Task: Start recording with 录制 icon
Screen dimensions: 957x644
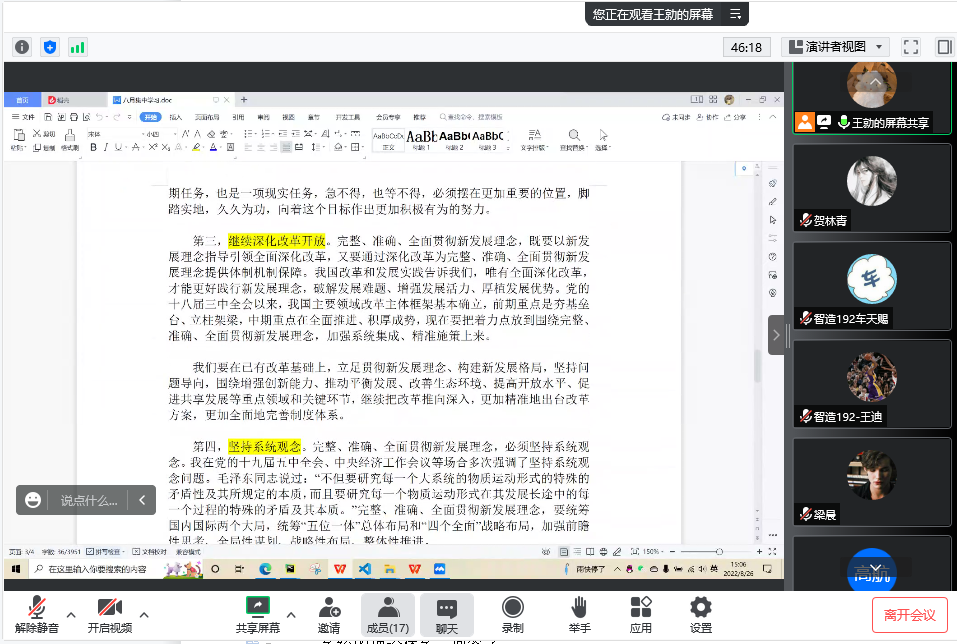Action: click(x=513, y=615)
